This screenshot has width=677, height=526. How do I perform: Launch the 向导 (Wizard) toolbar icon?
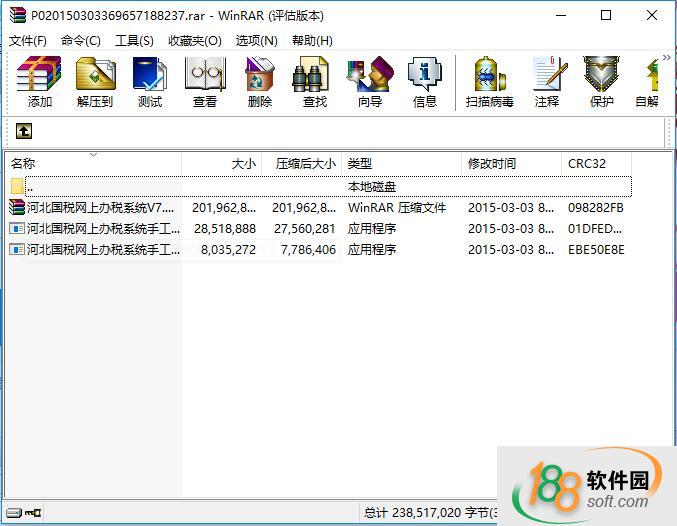tap(370, 81)
